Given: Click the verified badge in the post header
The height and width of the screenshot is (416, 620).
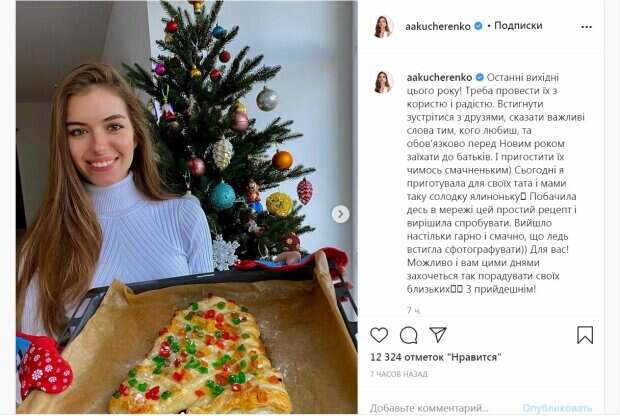Looking at the screenshot, I should [478, 26].
